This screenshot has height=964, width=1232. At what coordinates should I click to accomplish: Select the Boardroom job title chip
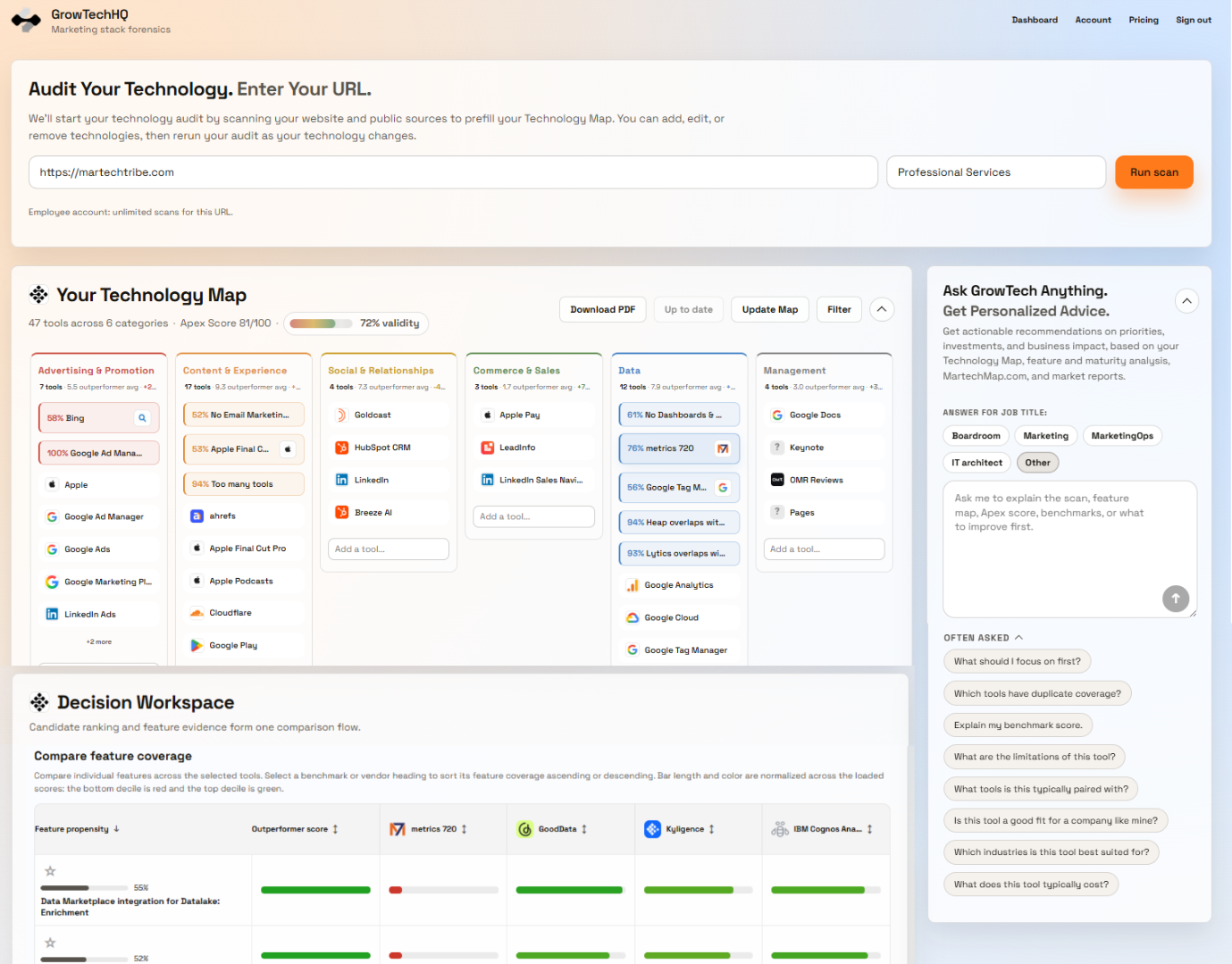[976, 436]
